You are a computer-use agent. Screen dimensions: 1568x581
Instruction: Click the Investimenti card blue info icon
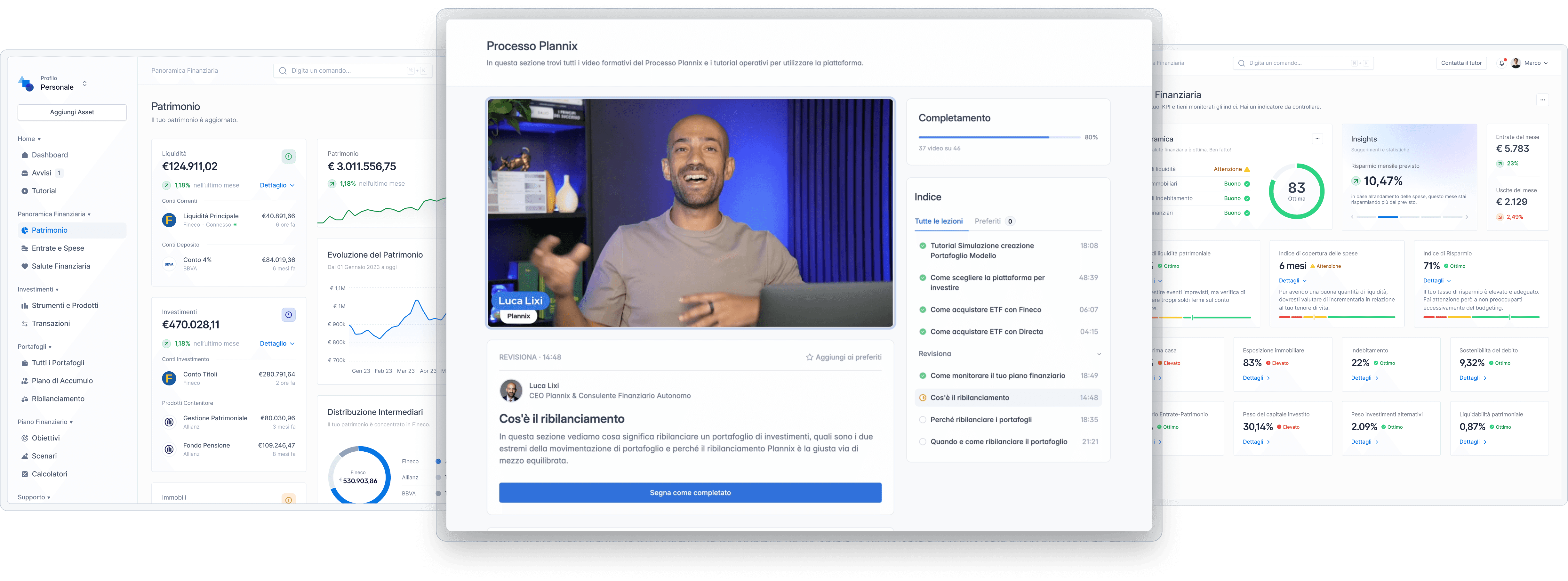click(x=289, y=315)
